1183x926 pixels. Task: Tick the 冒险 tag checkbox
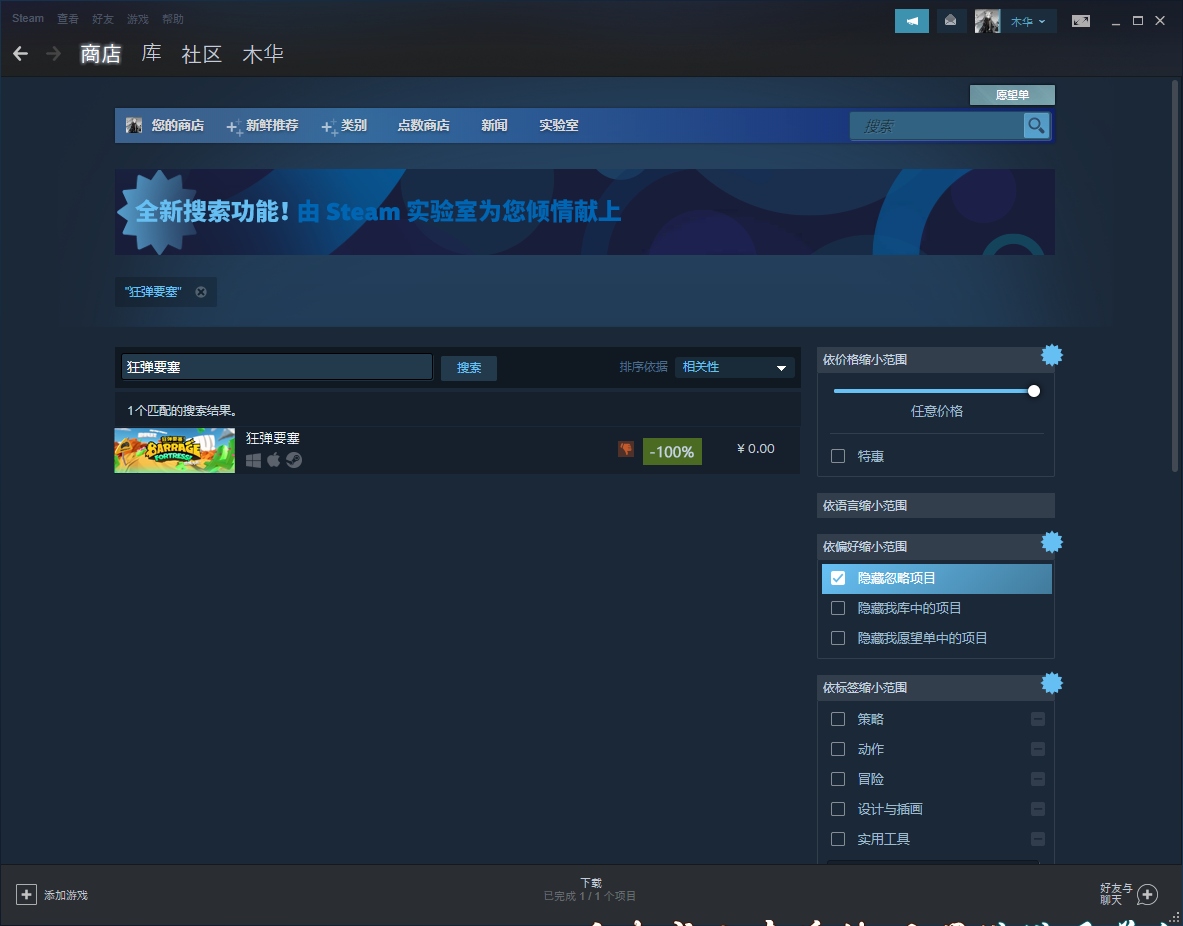837,779
